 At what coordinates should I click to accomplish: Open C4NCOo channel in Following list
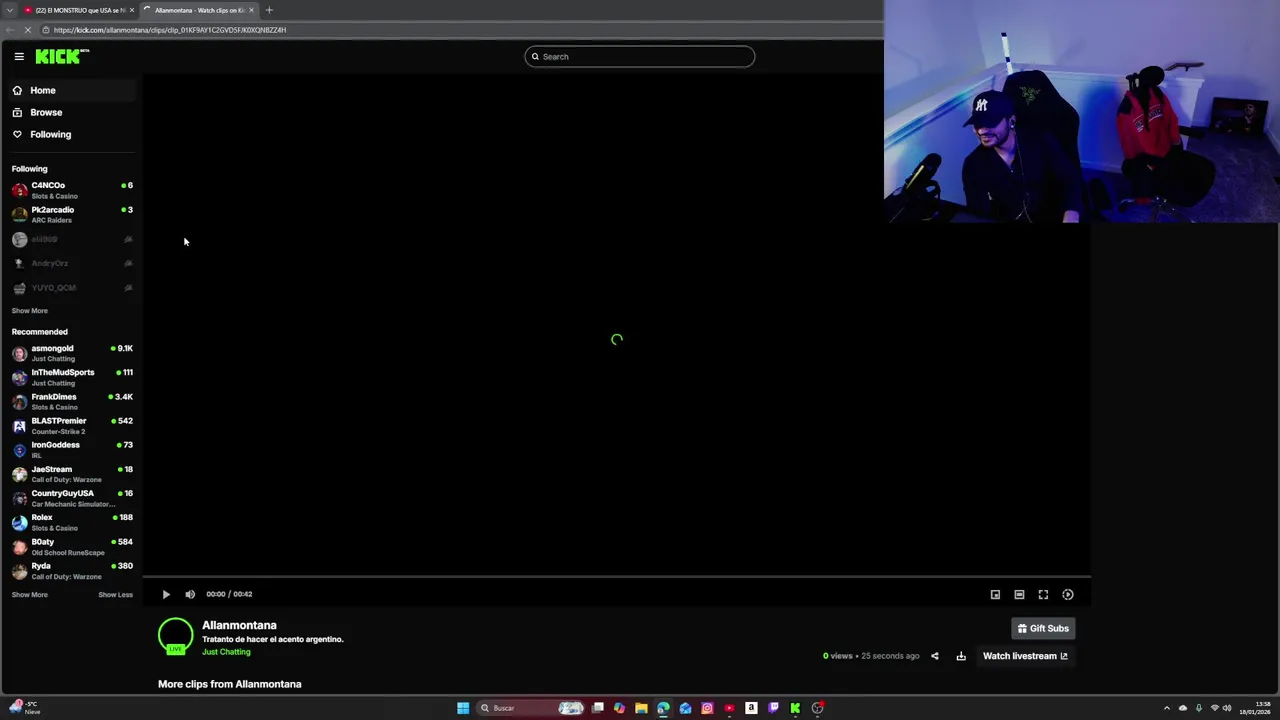pyautogui.click(x=70, y=190)
